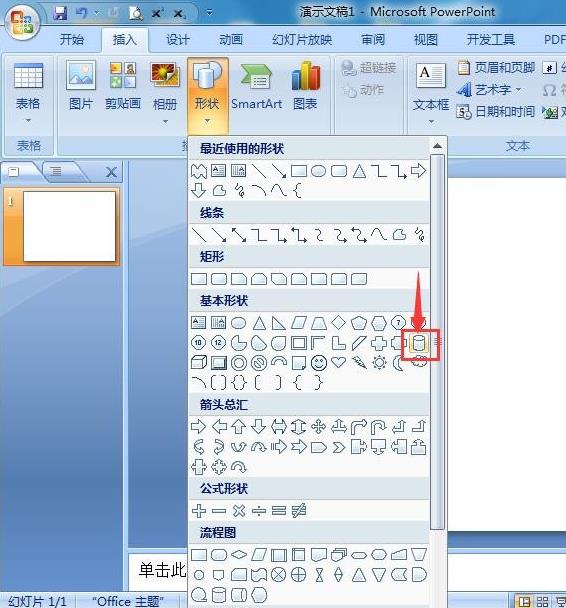Select the right triangle basic shape
The width and height of the screenshot is (566, 608).
tap(279, 323)
